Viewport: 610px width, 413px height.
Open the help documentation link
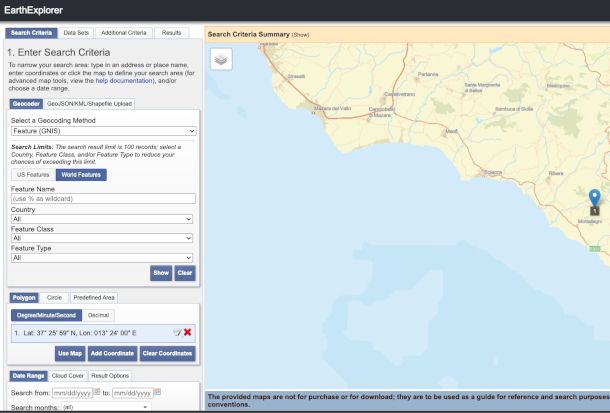pyautogui.click(x=124, y=80)
